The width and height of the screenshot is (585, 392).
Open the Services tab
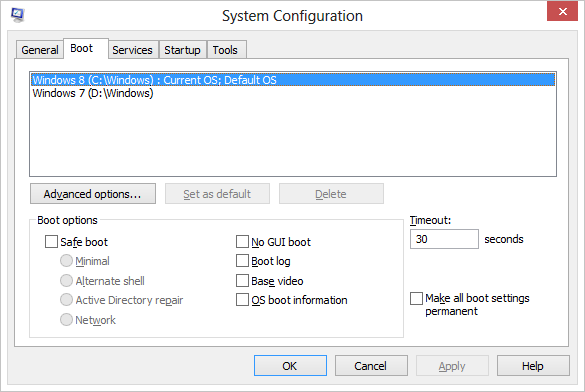132,50
